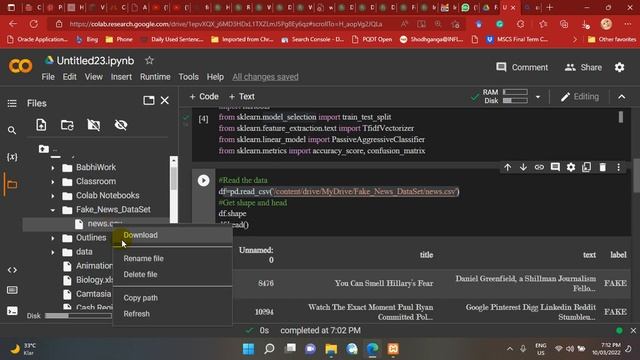
Task: Upload file to session storage icon
Action: (41, 125)
